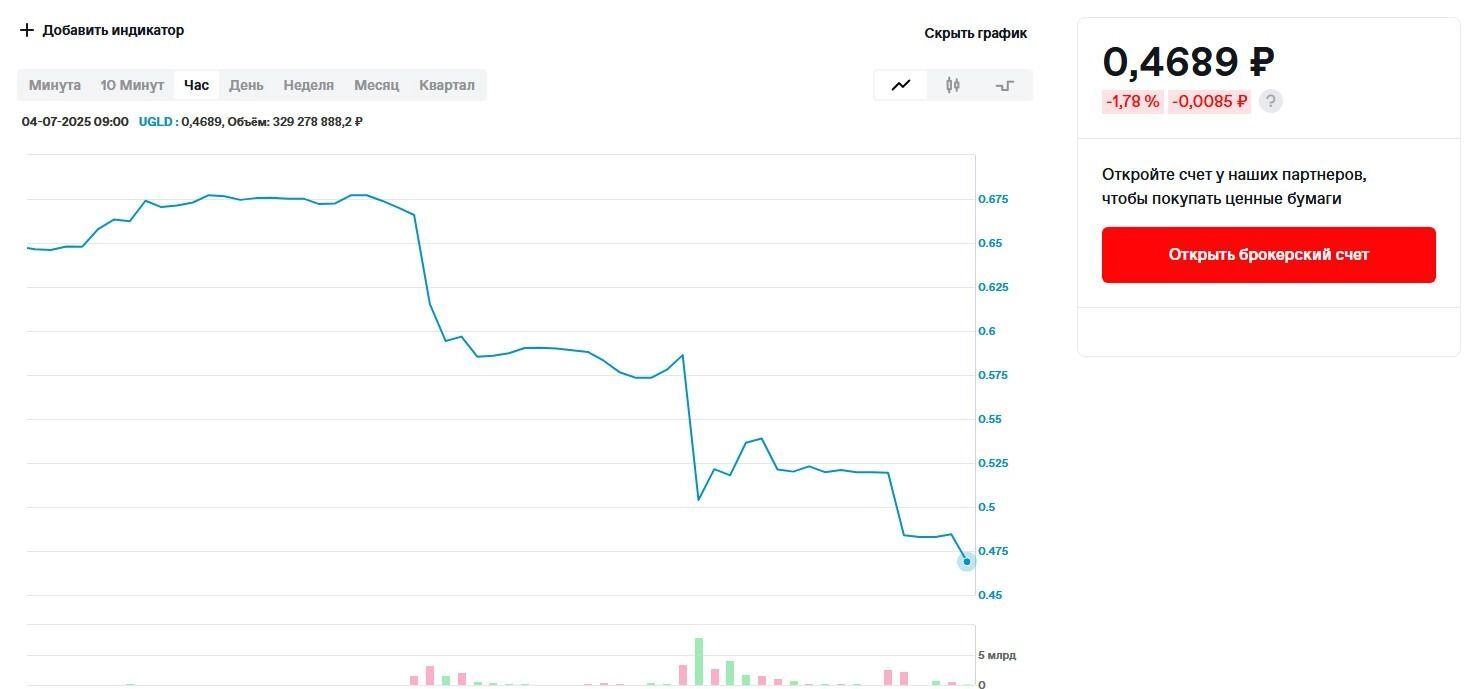Image resolution: width=1469 pixels, height=689 pixels.
Task: Click the UGLD ticker label
Action: pos(156,122)
